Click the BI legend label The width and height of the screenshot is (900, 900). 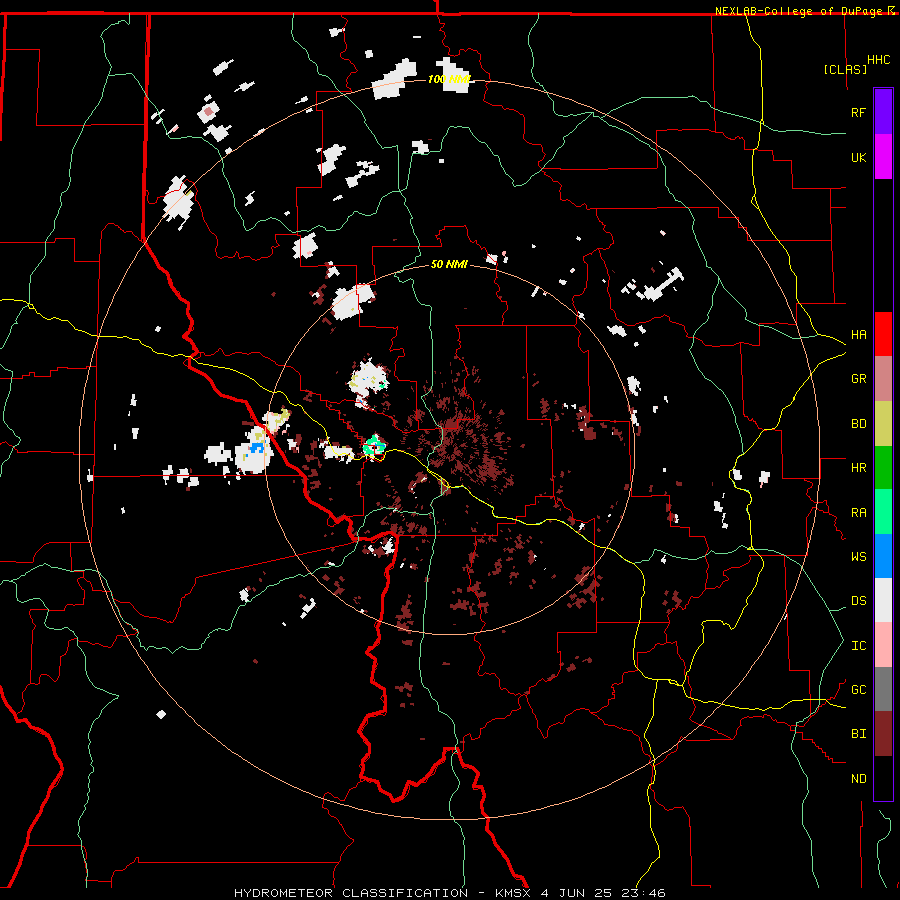point(858,734)
